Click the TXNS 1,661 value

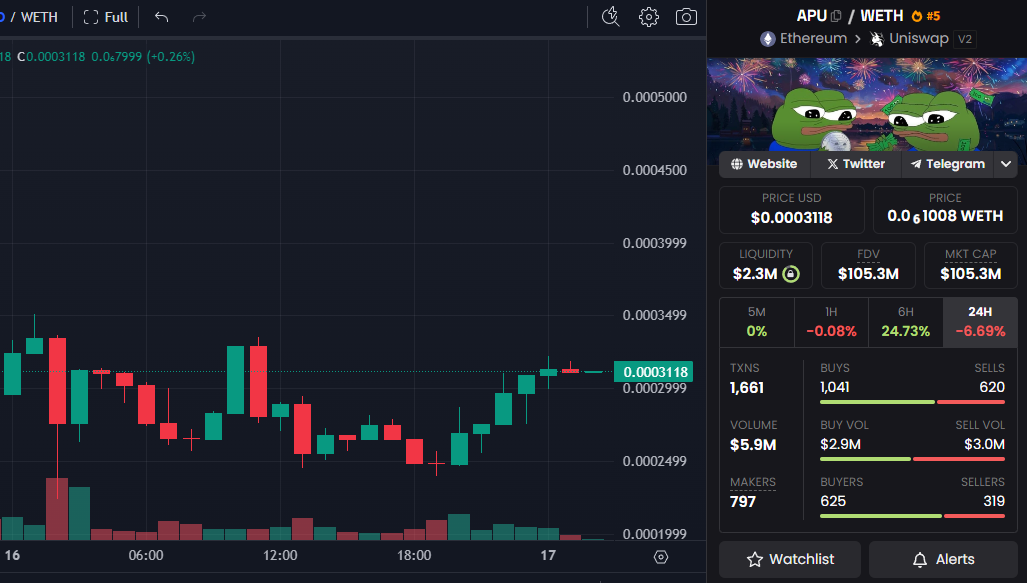coord(747,388)
